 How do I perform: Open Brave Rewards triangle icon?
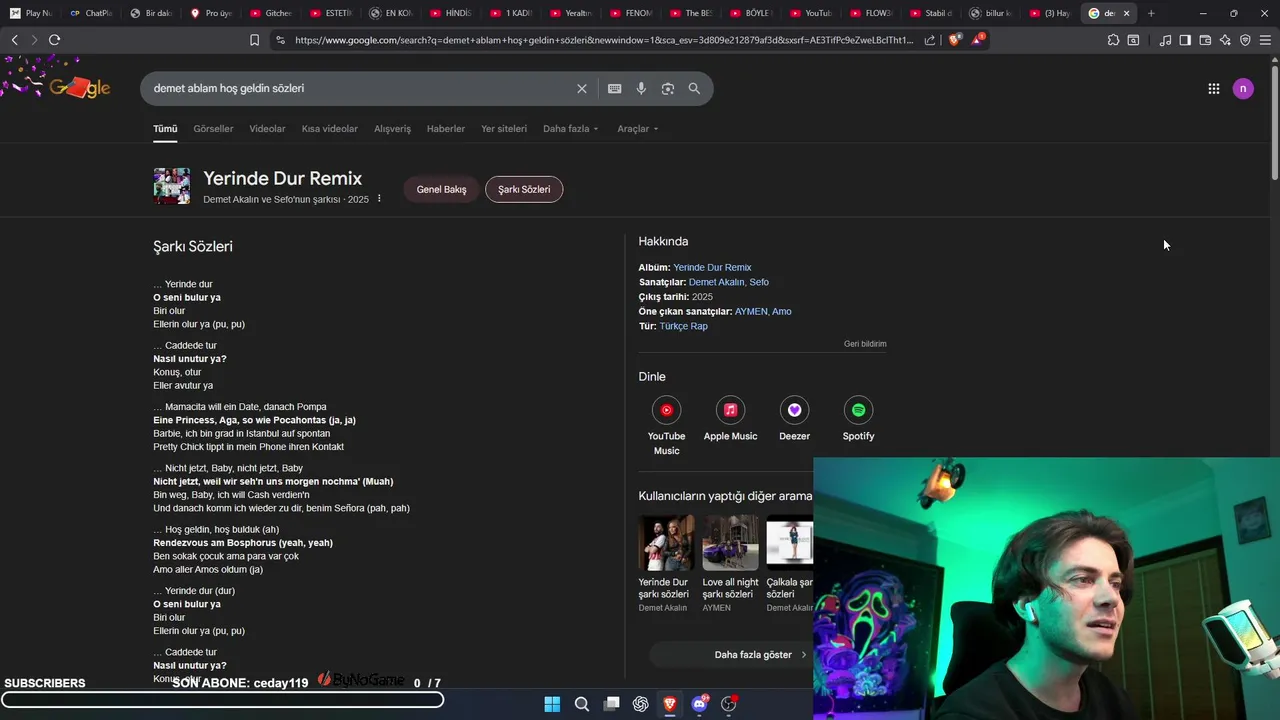click(978, 40)
